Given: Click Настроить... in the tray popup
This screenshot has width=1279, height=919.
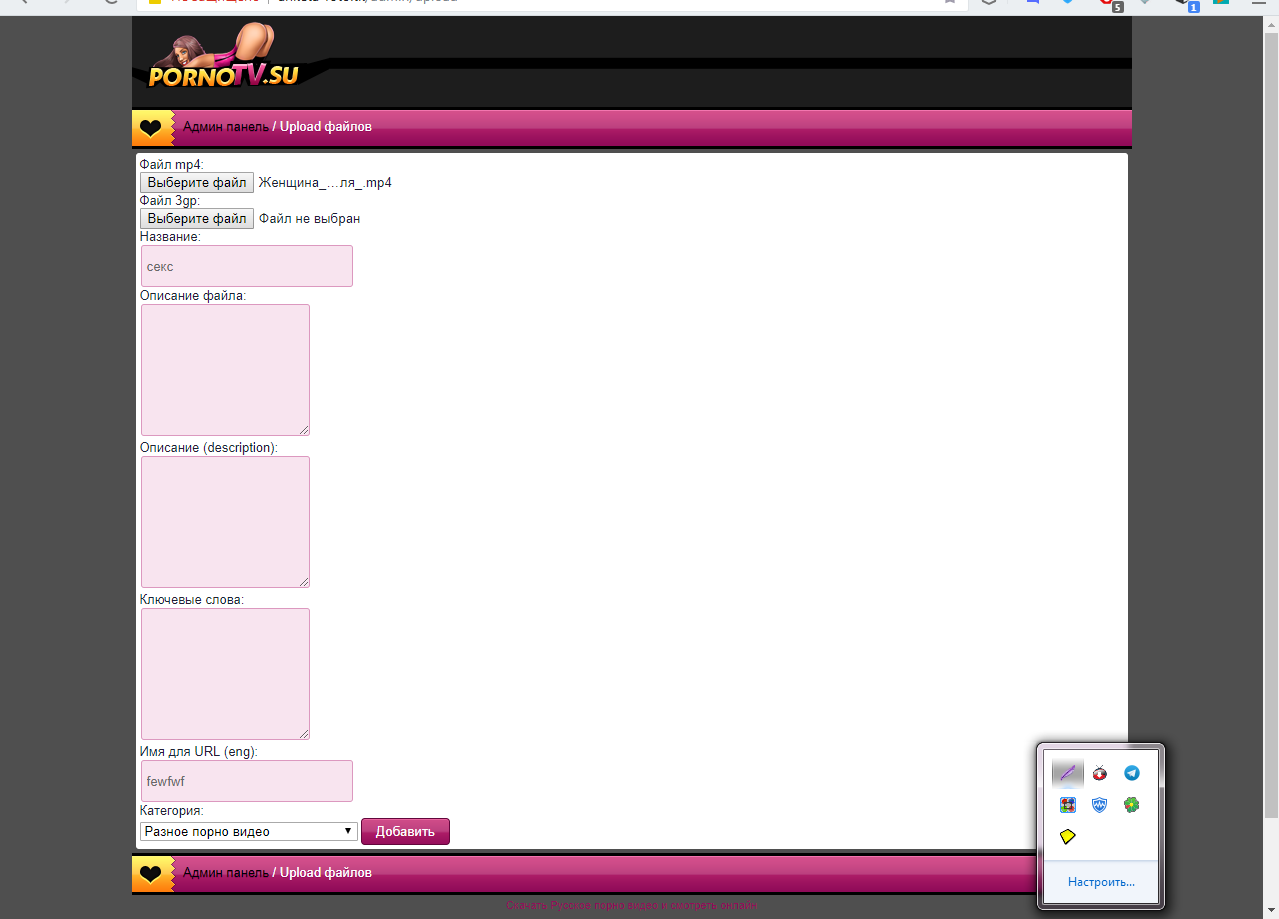Looking at the screenshot, I should [x=1101, y=882].
